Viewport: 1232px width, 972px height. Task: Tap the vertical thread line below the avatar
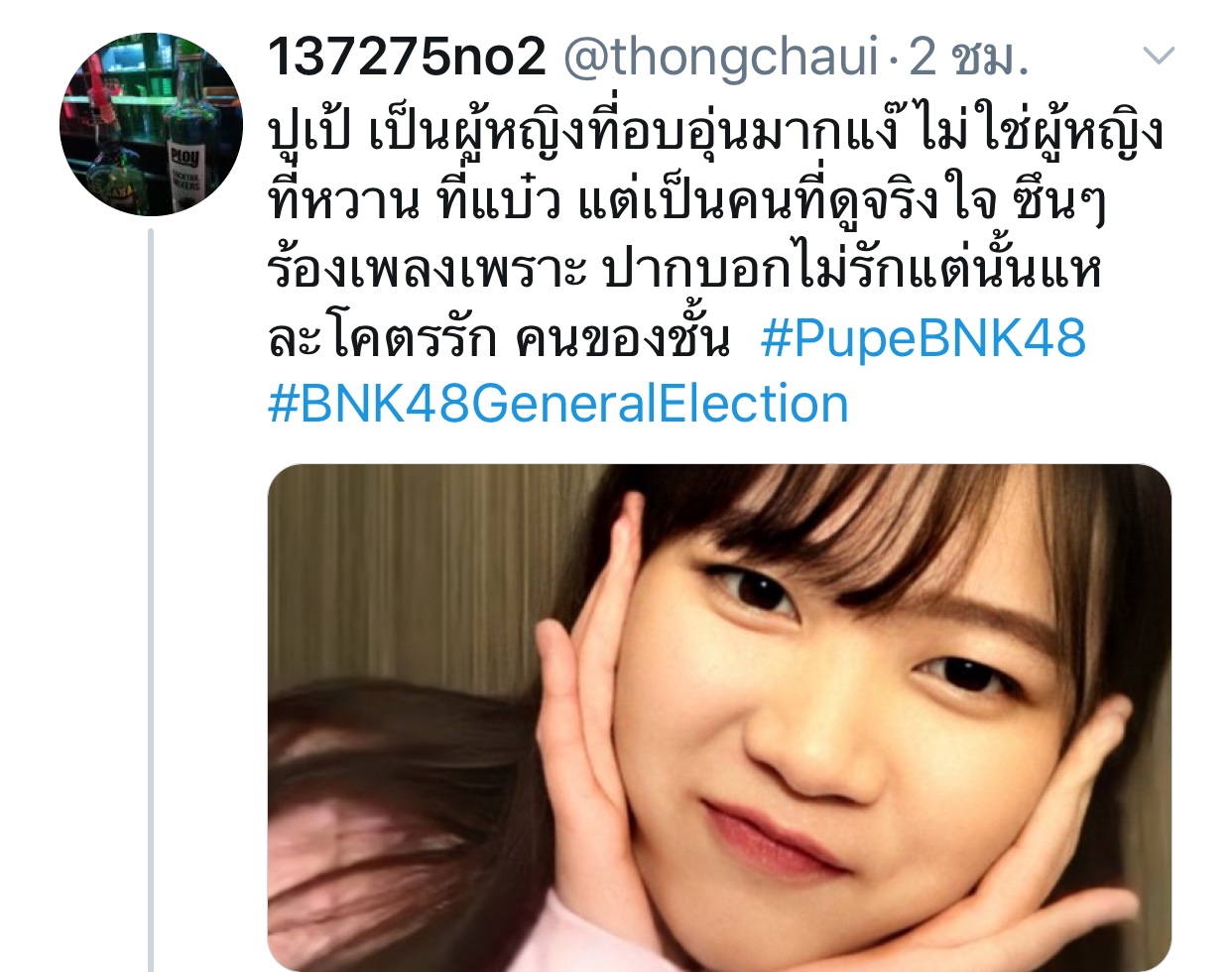[x=151, y=600]
